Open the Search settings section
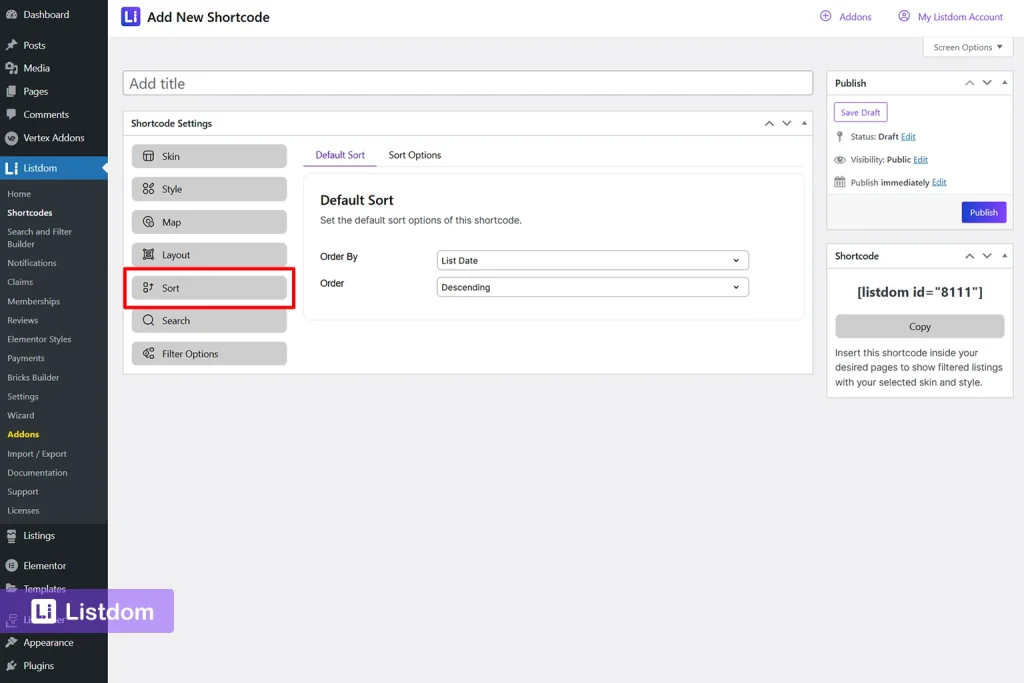Viewport: 1024px width, 683px height. pos(208,320)
